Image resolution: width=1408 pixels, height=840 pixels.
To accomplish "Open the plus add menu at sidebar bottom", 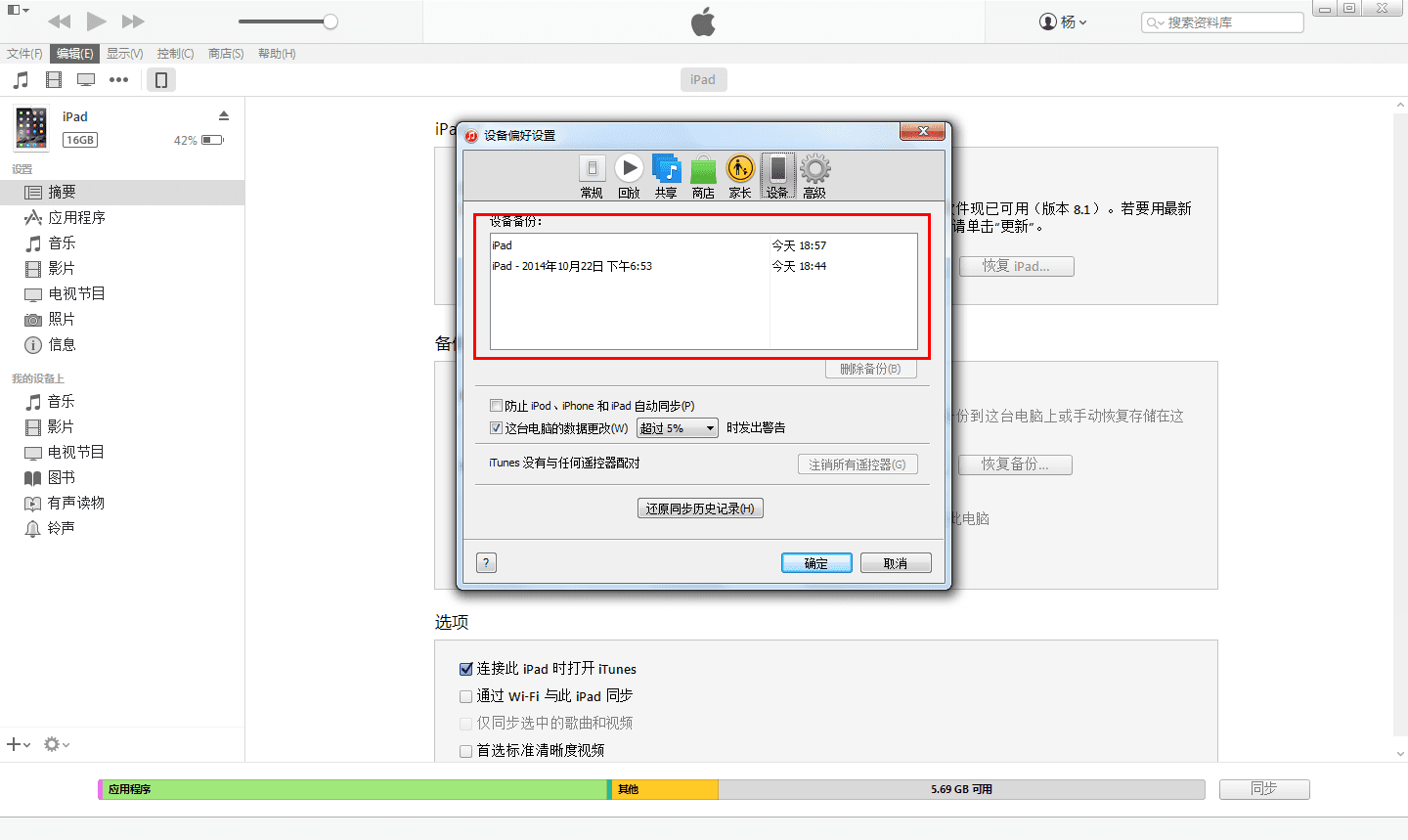I will (19, 744).
